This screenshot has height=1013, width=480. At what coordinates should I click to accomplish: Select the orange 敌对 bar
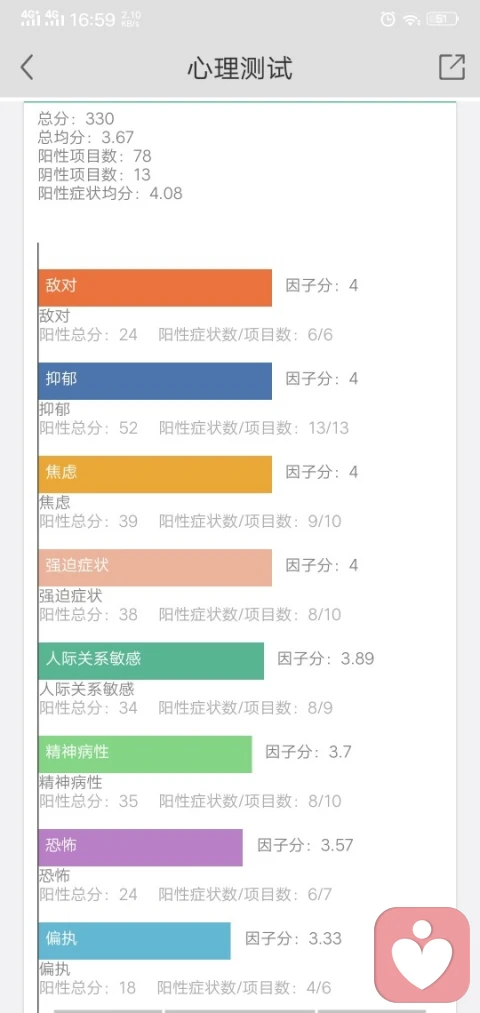point(155,287)
